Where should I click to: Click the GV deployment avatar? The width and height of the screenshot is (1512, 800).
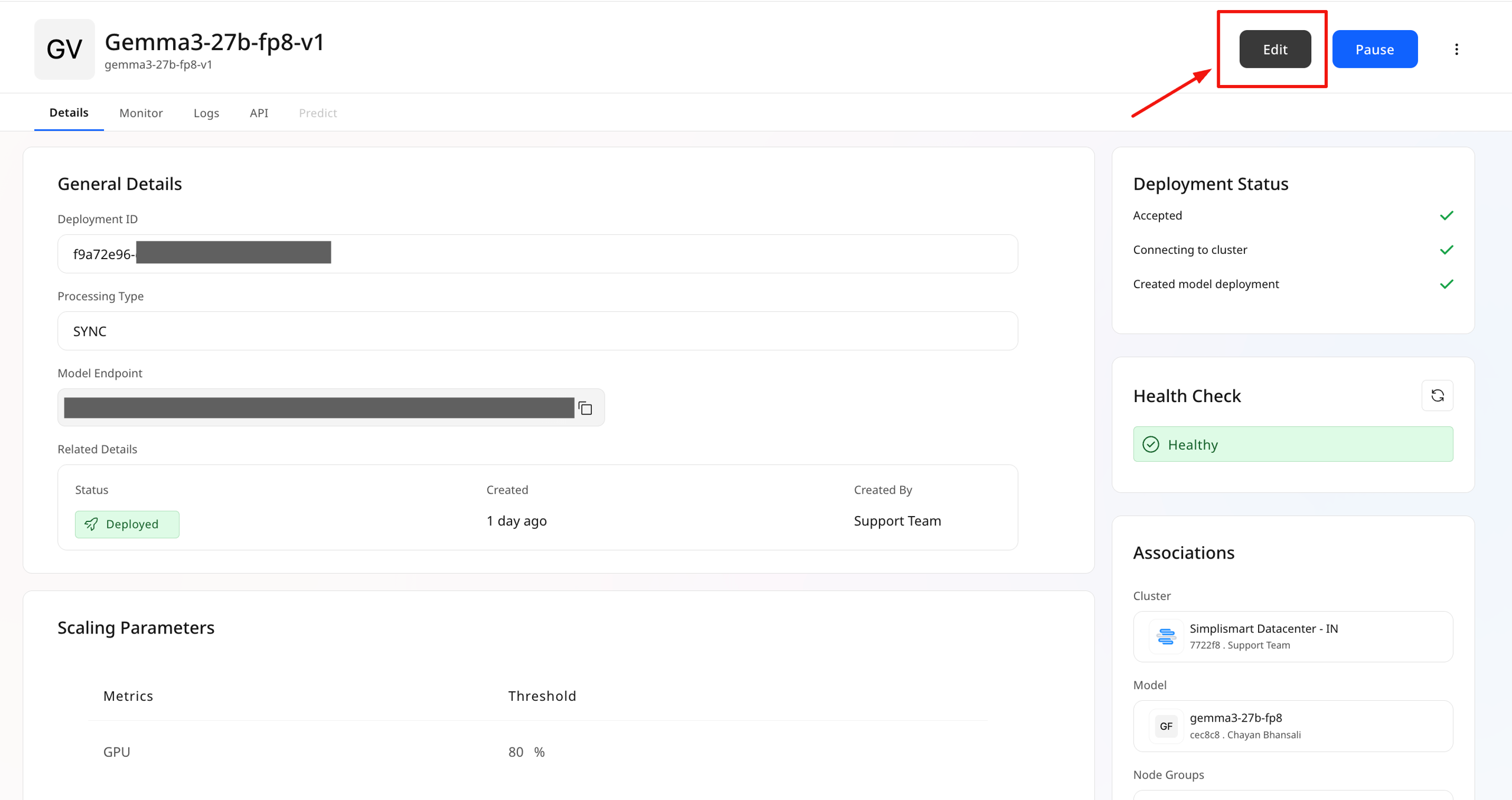pos(64,49)
